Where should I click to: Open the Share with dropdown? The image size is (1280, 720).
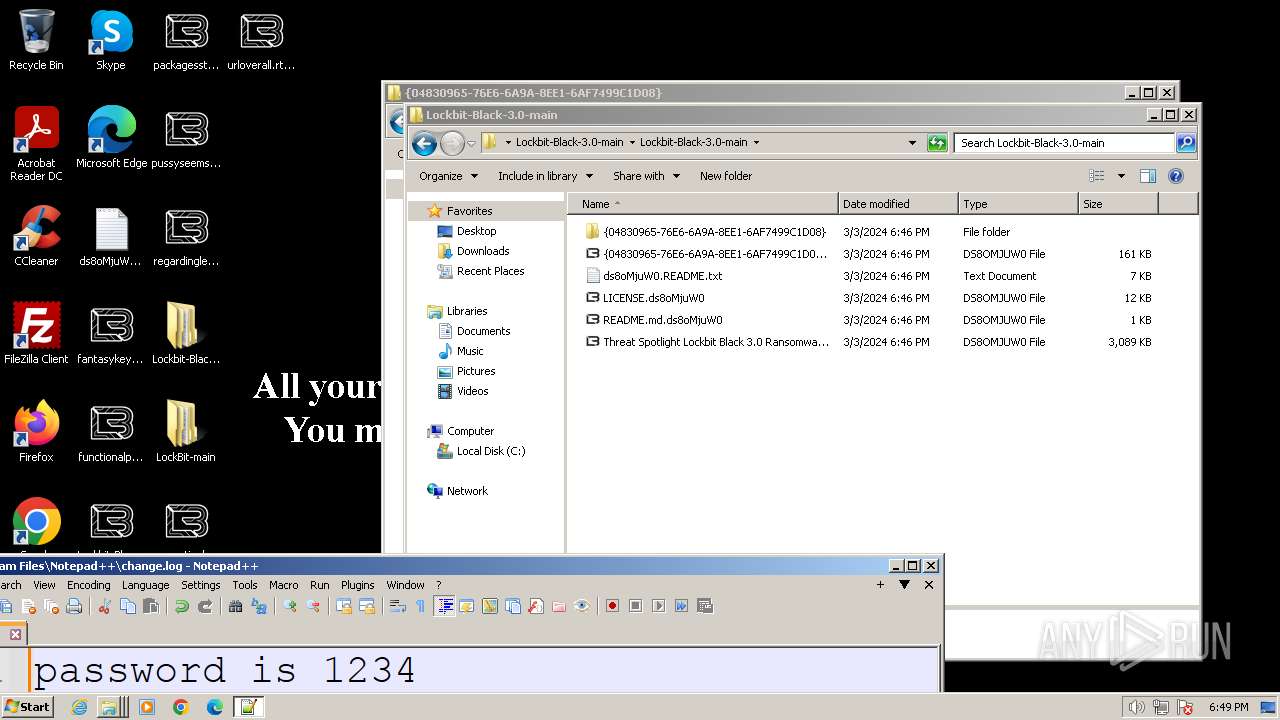tap(646, 176)
